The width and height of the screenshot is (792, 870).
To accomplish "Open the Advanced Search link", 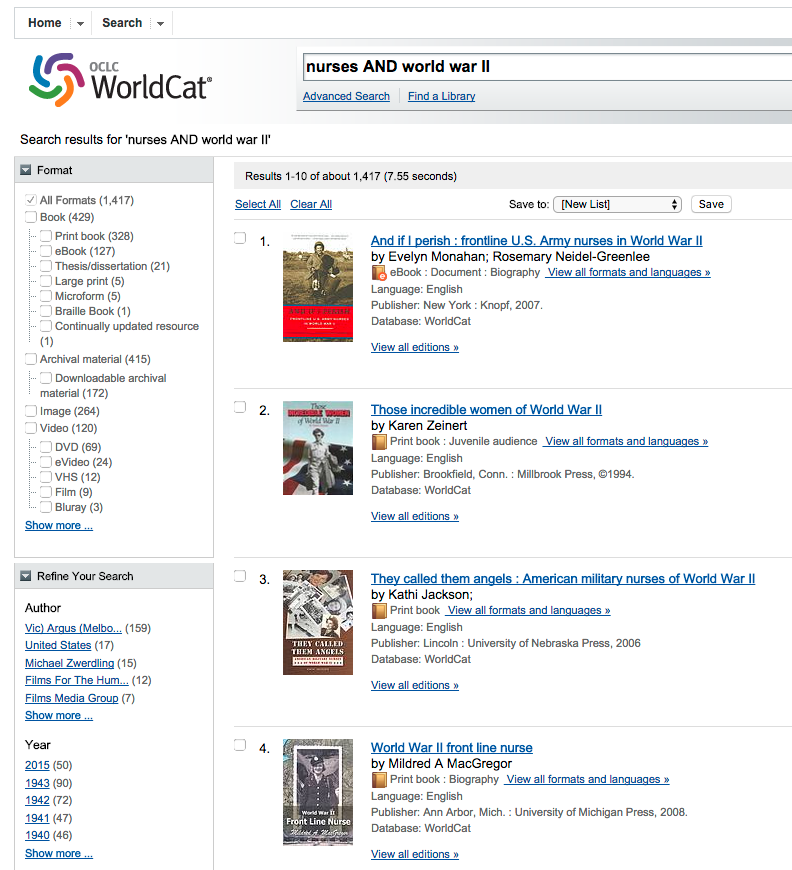I will click(346, 96).
